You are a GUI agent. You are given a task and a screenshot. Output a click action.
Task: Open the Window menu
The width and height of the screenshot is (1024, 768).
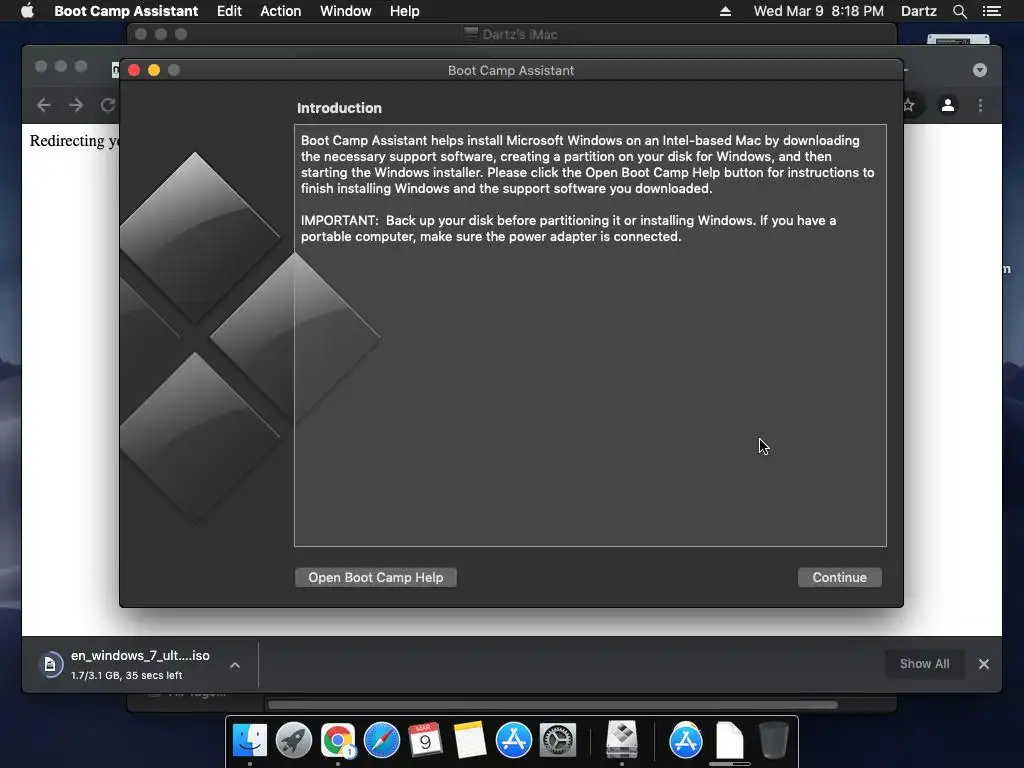pos(345,11)
